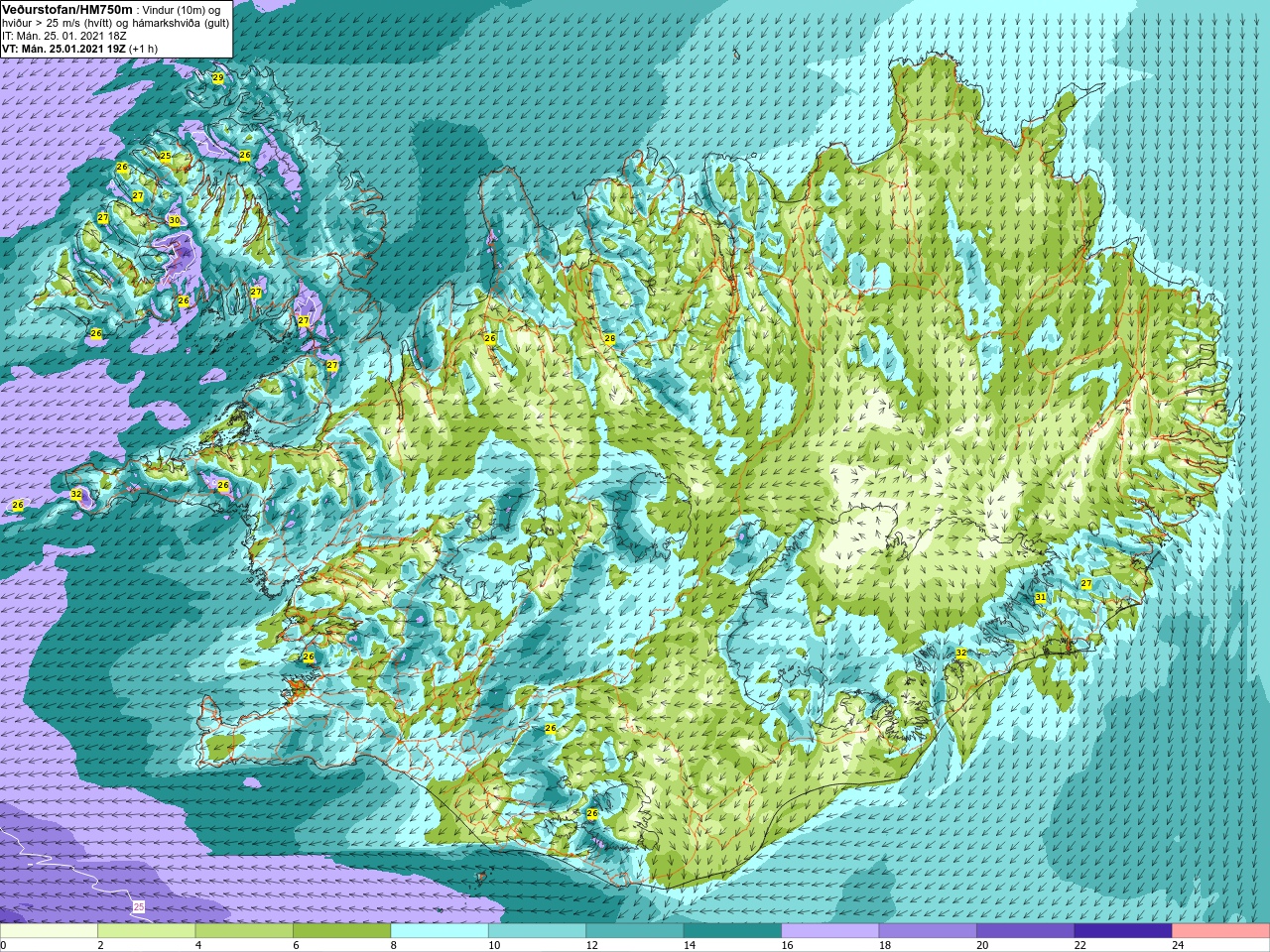Select the 'IT: Mán. 25. 01. 2021 18Z' line
This screenshot has width=1270, height=952.
64,35
